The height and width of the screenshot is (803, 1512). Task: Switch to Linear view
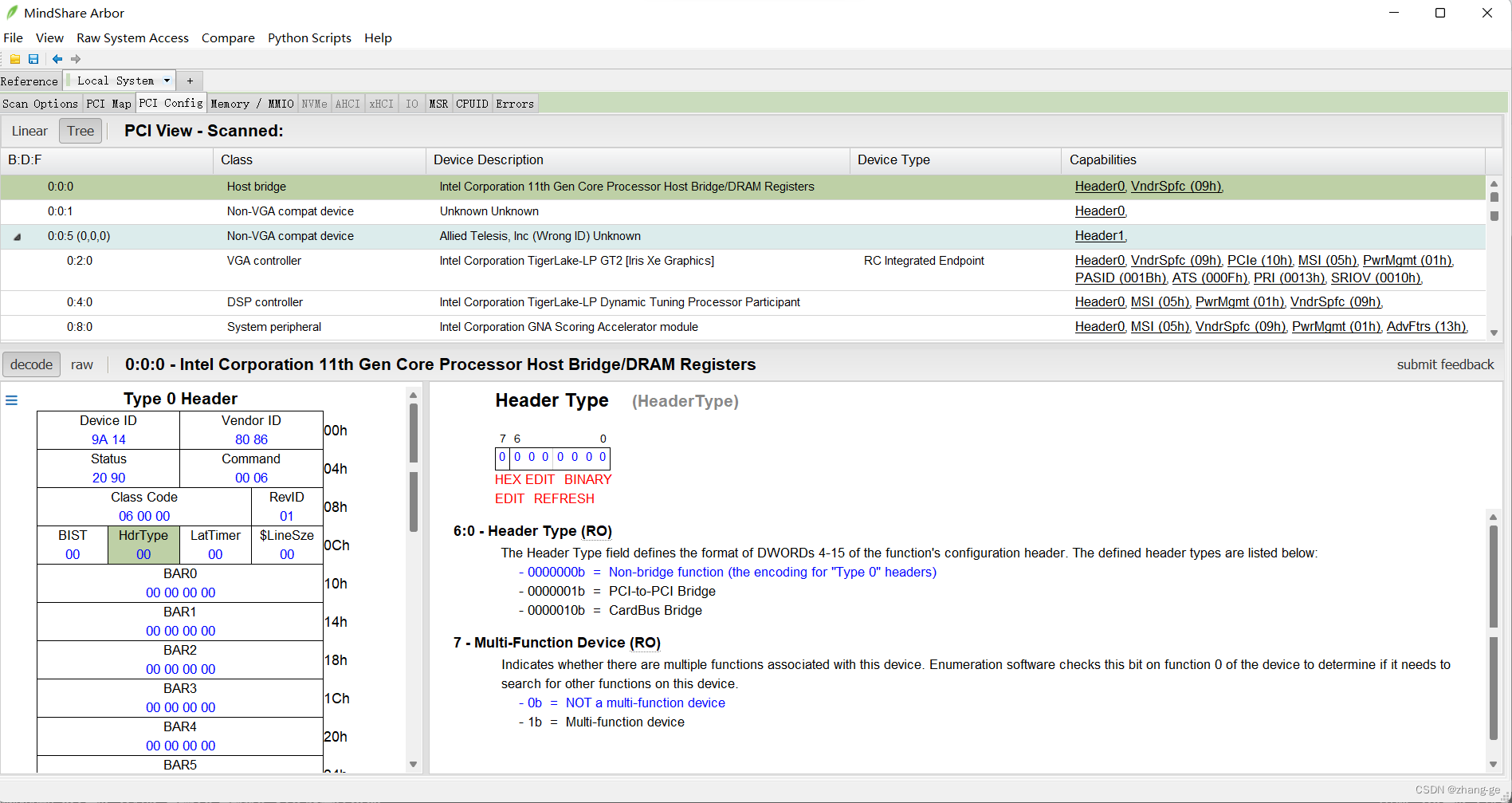(29, 131)
